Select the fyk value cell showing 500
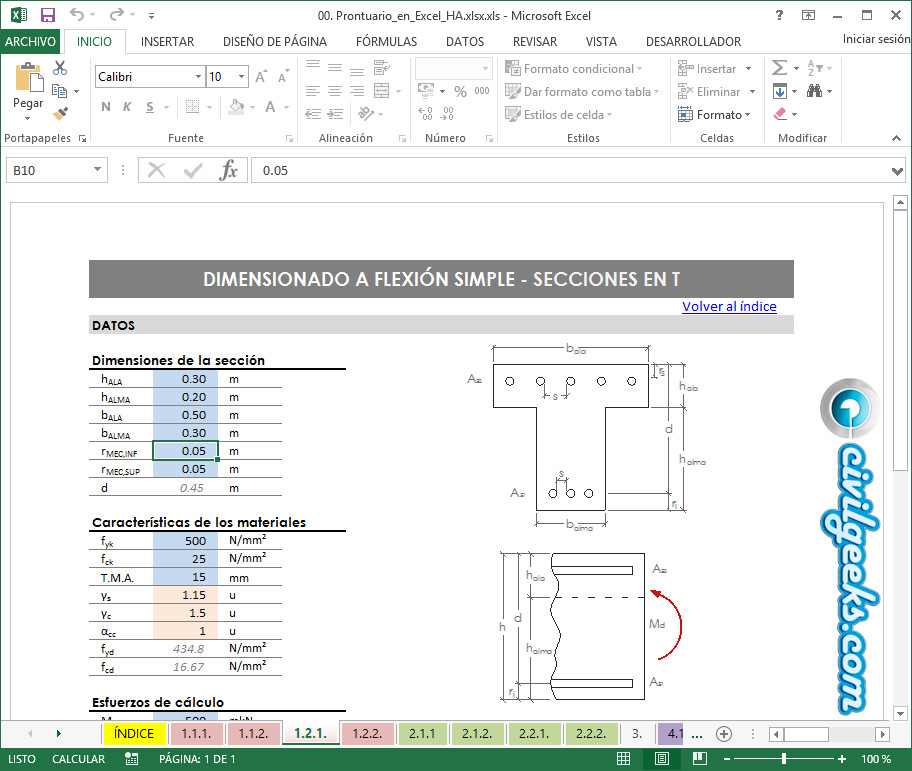Image resolution: width=912 pixels, height=771 pixels. click(x=185, y=541)
